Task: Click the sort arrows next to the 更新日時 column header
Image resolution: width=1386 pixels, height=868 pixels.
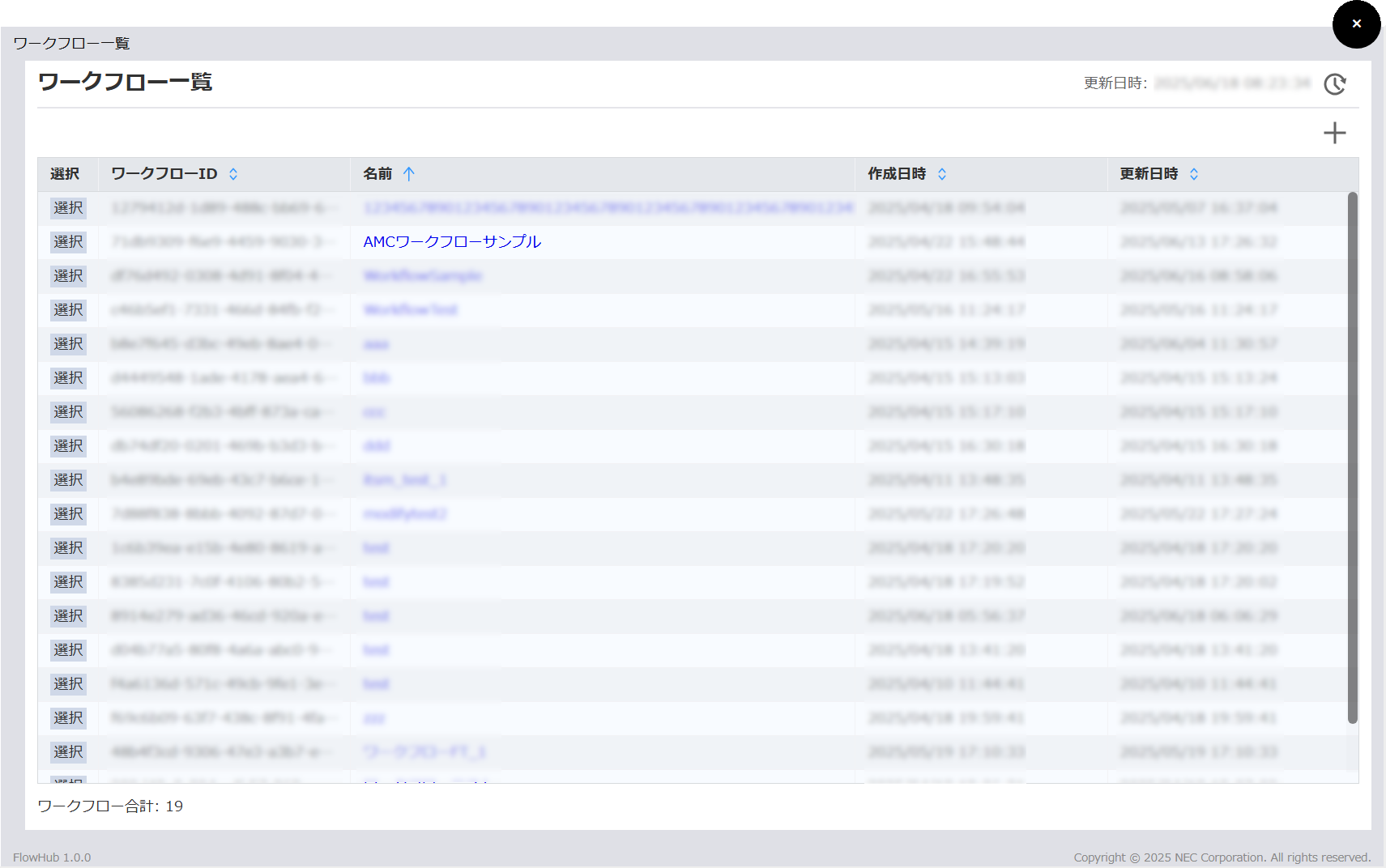Action: (x=1194, y=174)
